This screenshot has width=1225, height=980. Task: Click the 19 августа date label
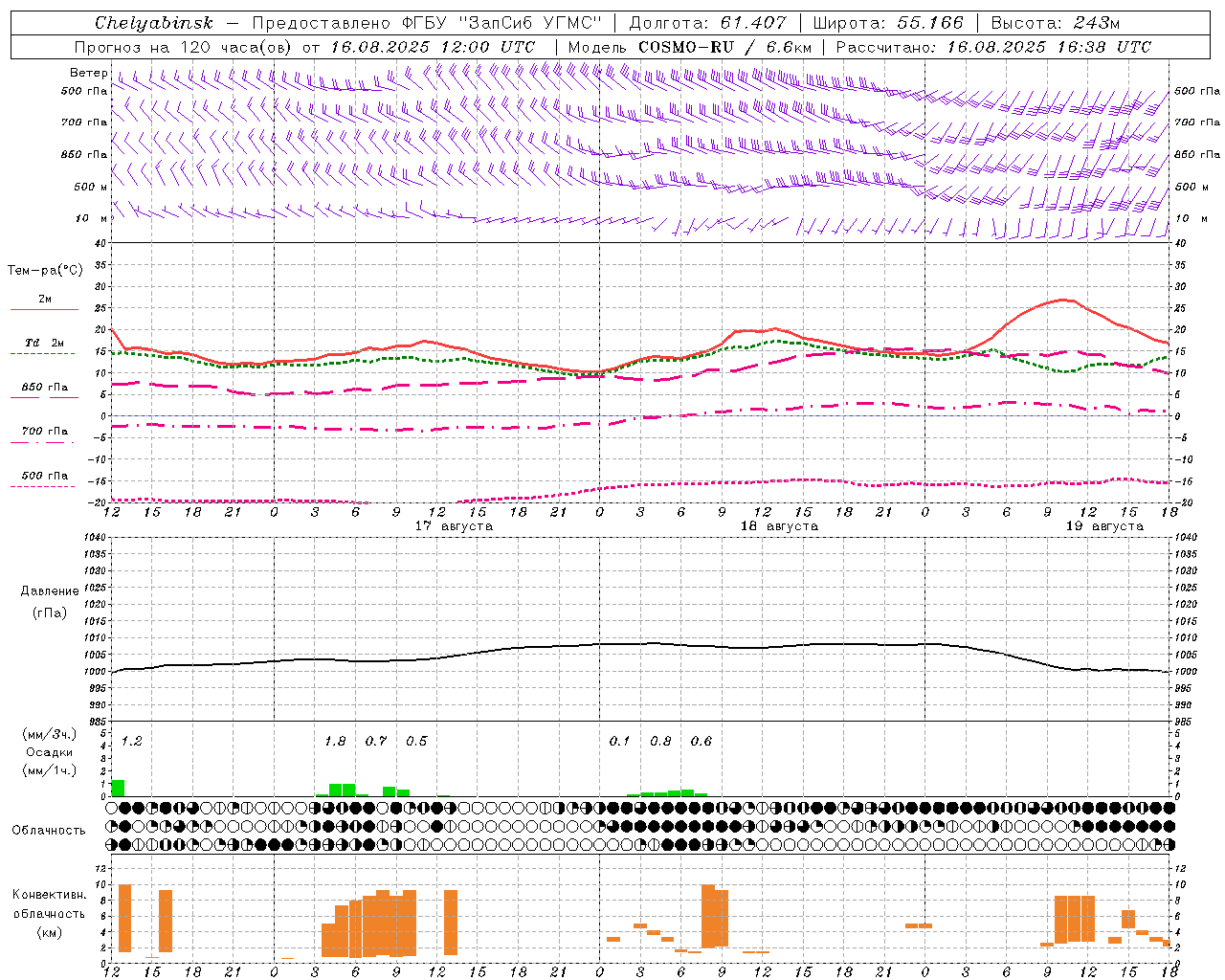pyautogui.click(x=1104, y=526)
